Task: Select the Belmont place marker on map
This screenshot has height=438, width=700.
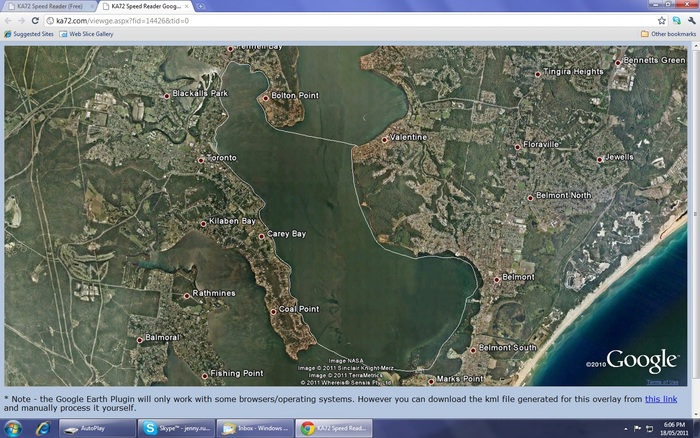Action: [497, 278]
